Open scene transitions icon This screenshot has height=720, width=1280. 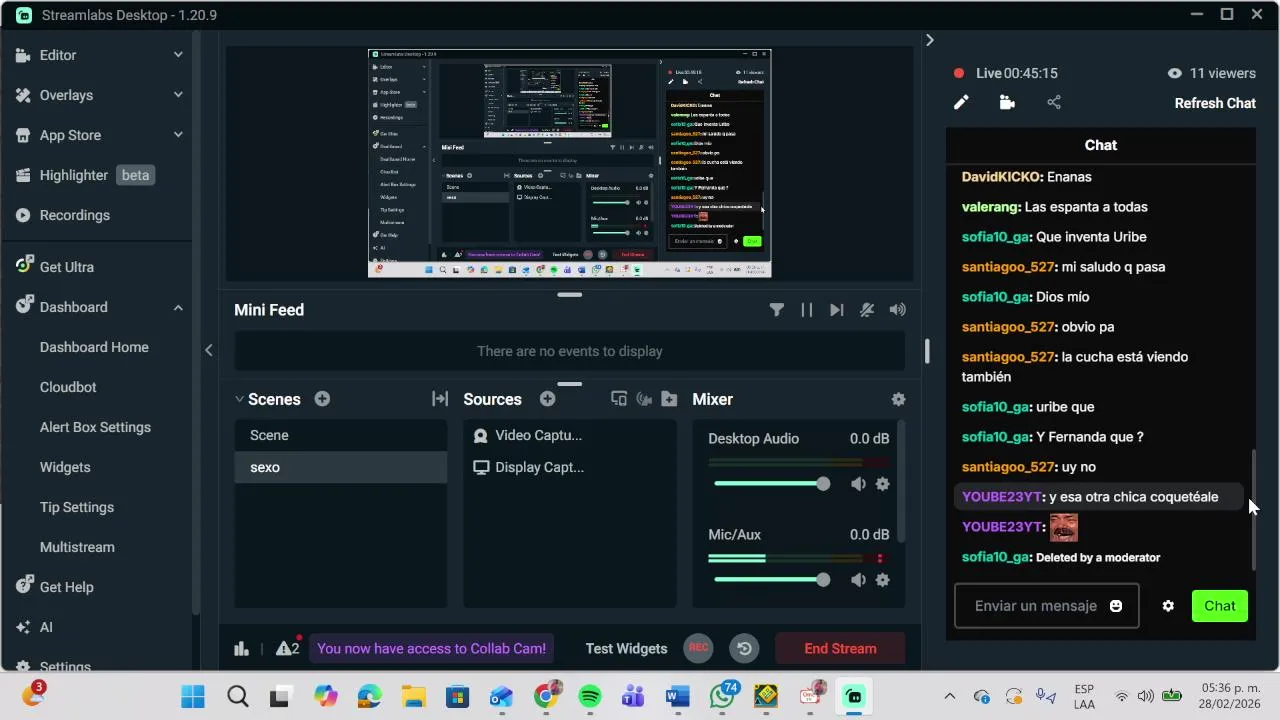(440, 399)
